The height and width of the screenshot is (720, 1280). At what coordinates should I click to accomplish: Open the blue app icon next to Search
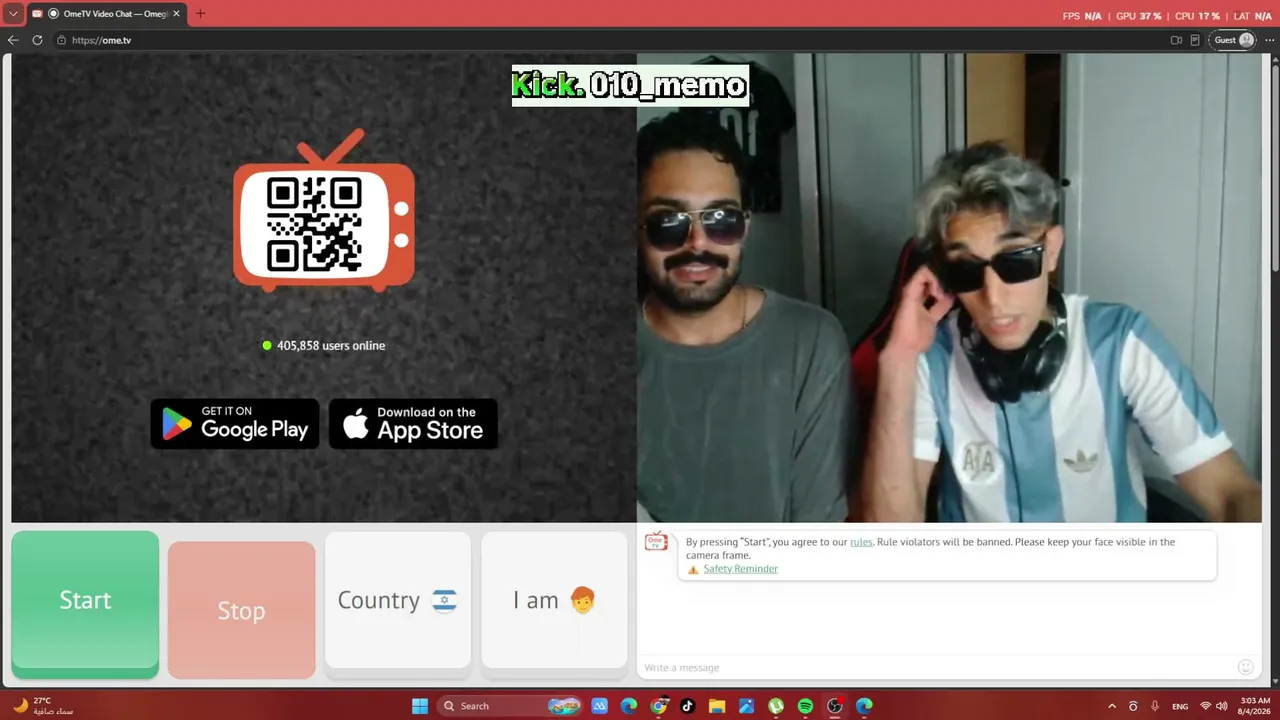click(600, 706)
